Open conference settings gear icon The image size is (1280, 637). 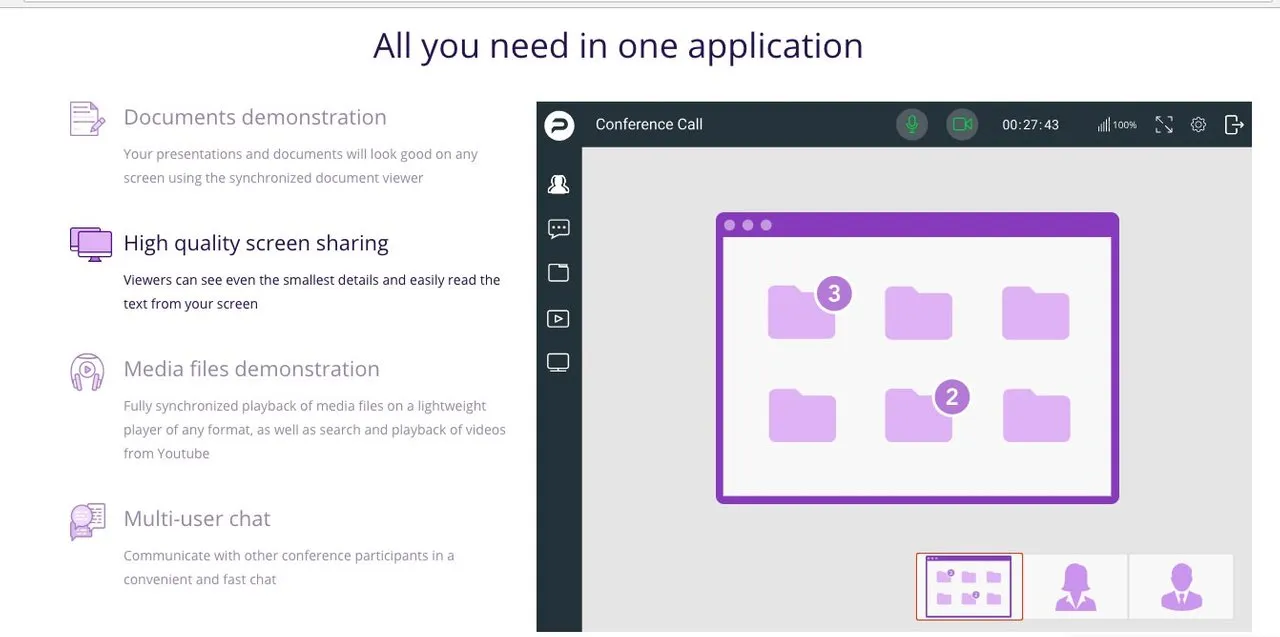click(1198, 125)
